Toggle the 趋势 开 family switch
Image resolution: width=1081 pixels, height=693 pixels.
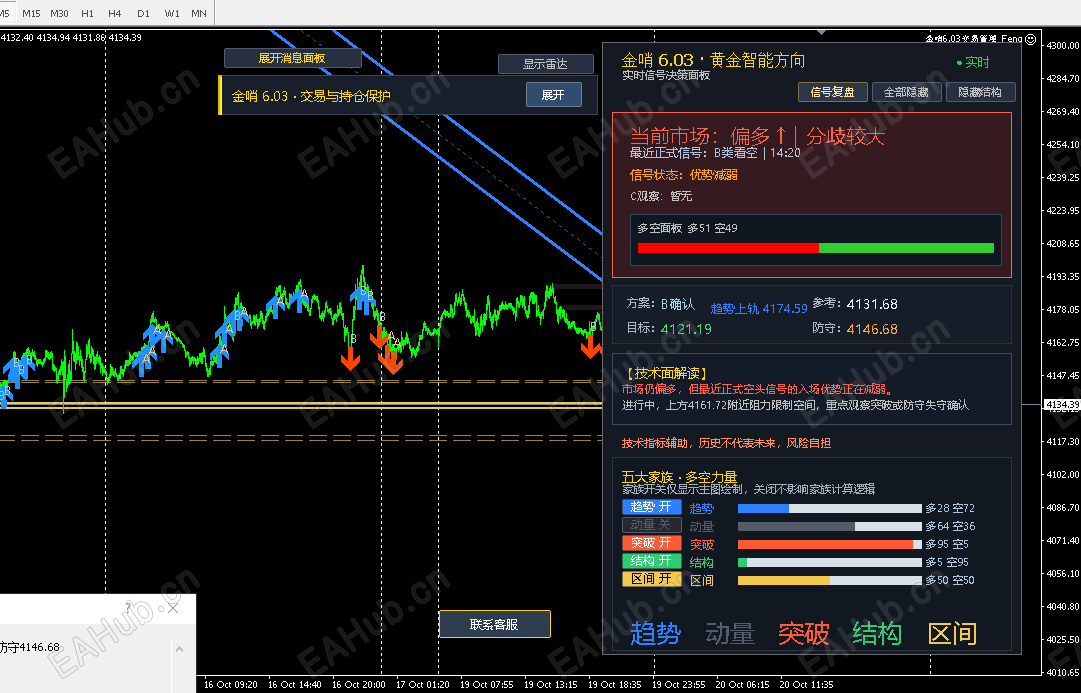(651, 507)
